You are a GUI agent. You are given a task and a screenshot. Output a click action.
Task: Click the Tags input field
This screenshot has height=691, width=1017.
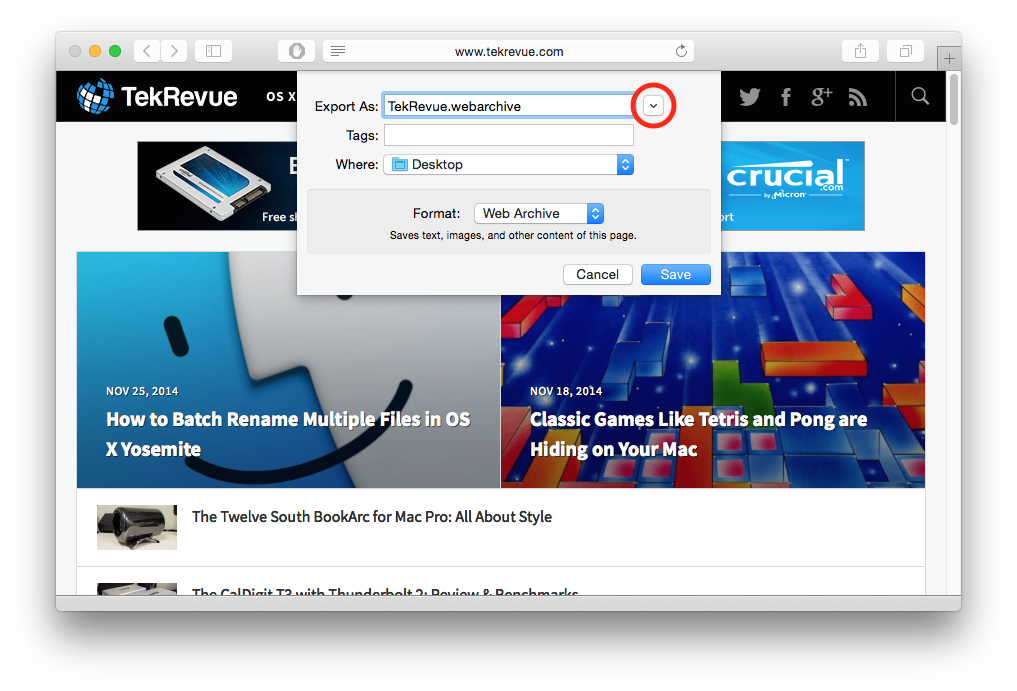[508, 135]
